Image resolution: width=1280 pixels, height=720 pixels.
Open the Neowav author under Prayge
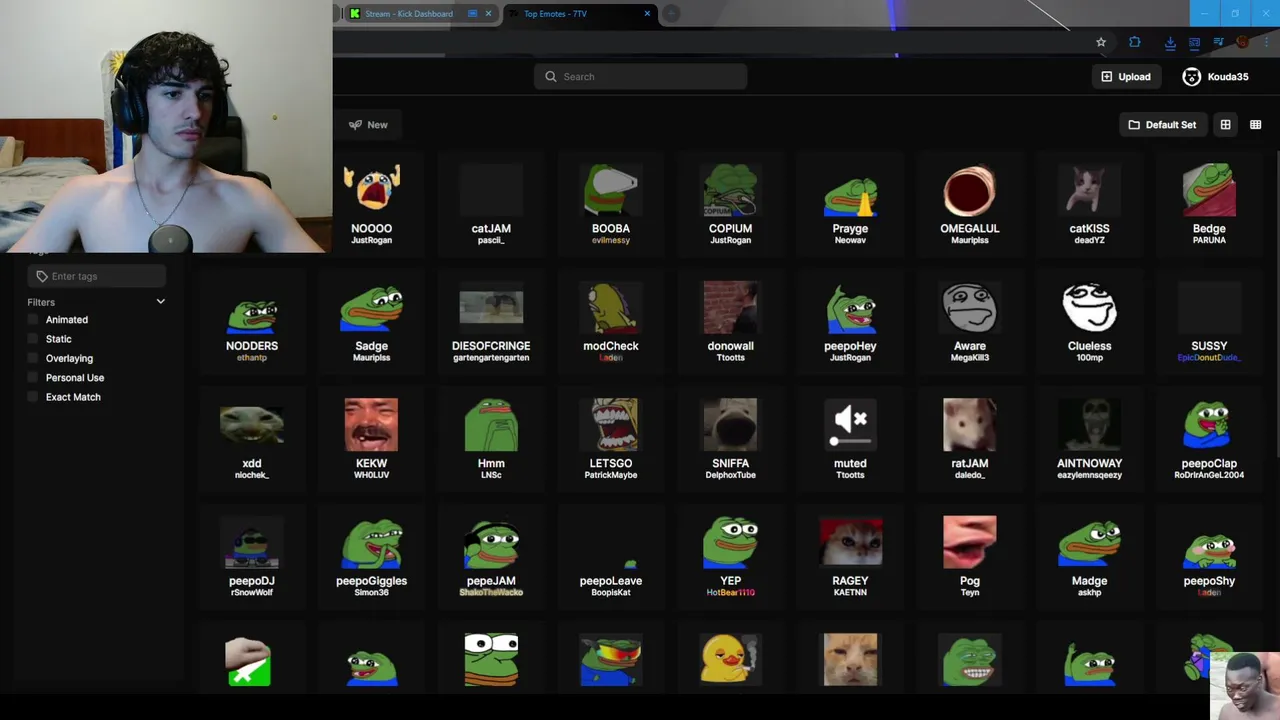[850, 241]
